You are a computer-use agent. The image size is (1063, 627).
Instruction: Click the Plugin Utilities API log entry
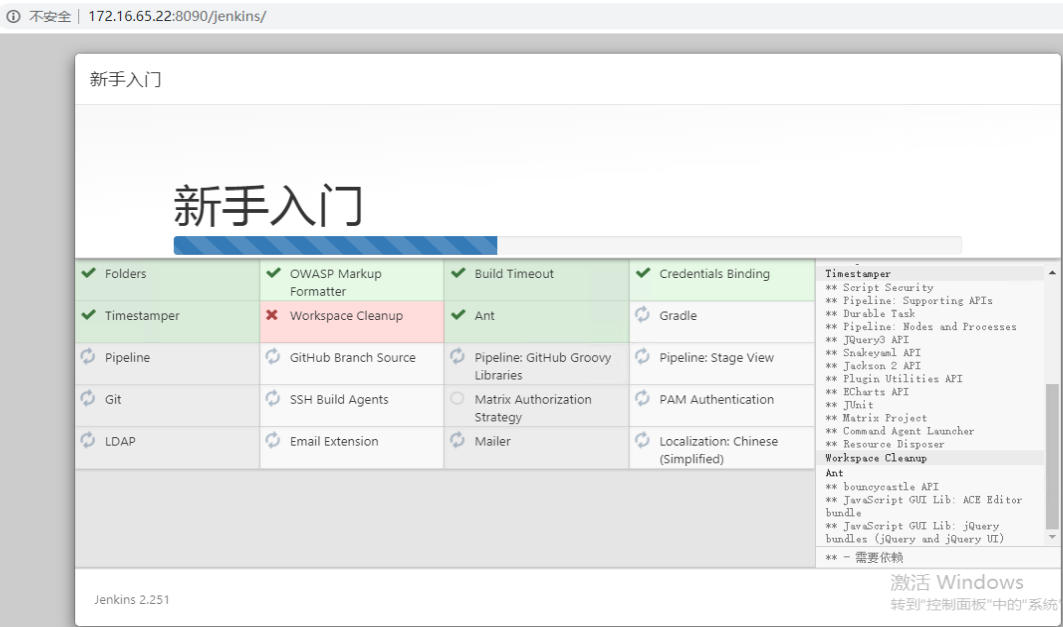(894, 379)
